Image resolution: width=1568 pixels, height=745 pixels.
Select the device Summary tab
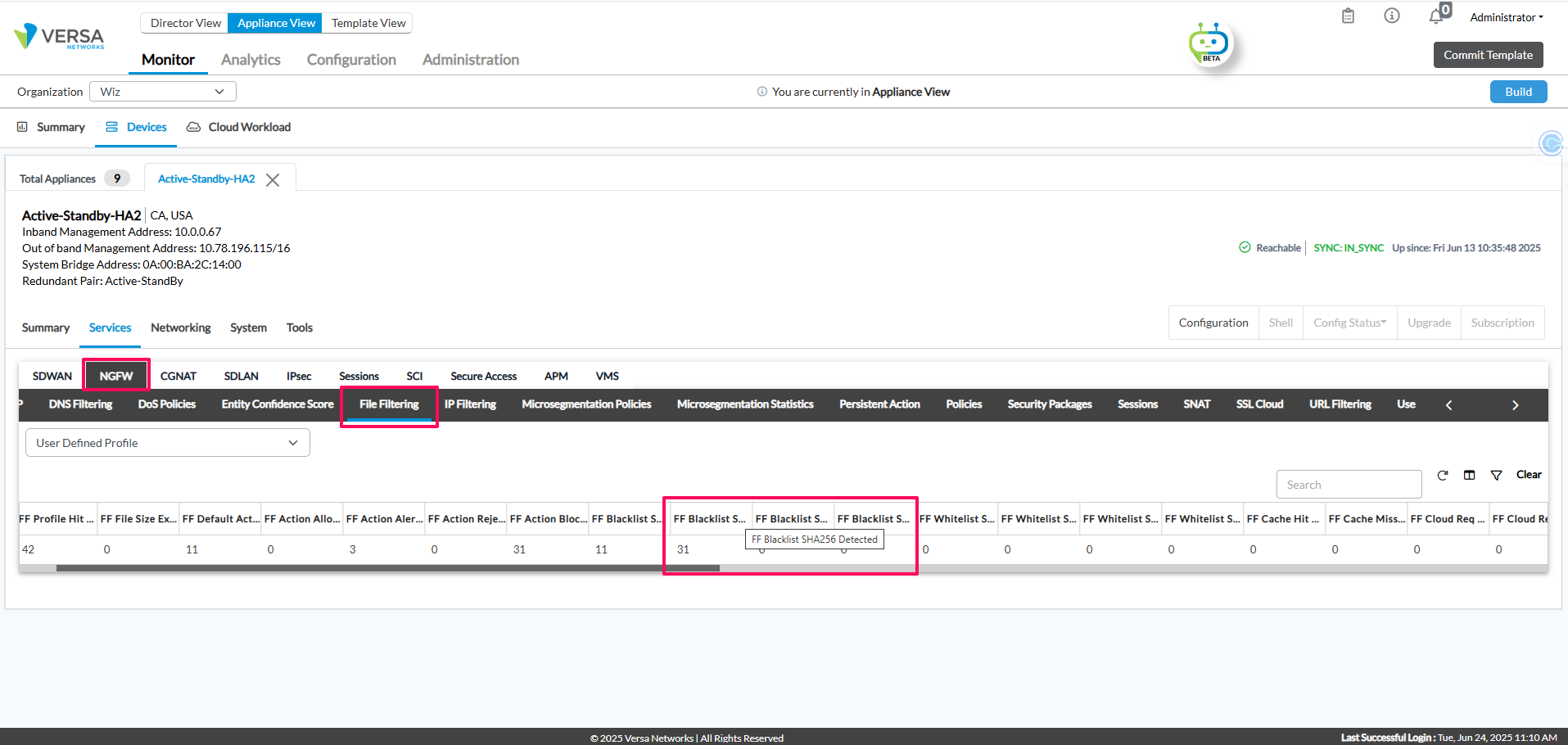pos(46,327)
